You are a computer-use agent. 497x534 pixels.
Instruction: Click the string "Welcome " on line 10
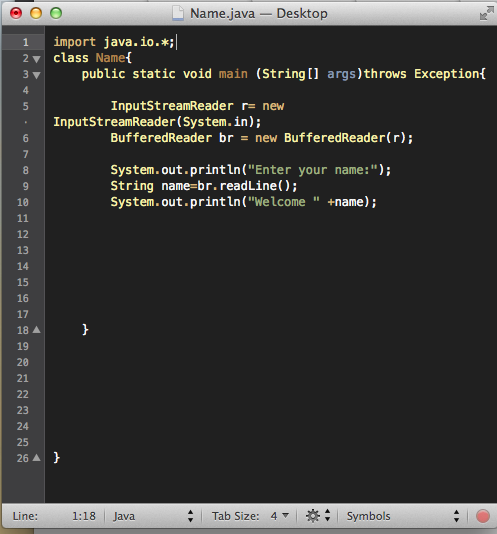tap(284, 202)
